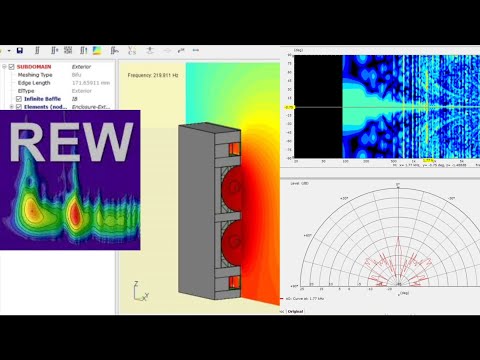Toggle the Elements (nod... checkbox
The image size is (480, 360).
point(19,107)
